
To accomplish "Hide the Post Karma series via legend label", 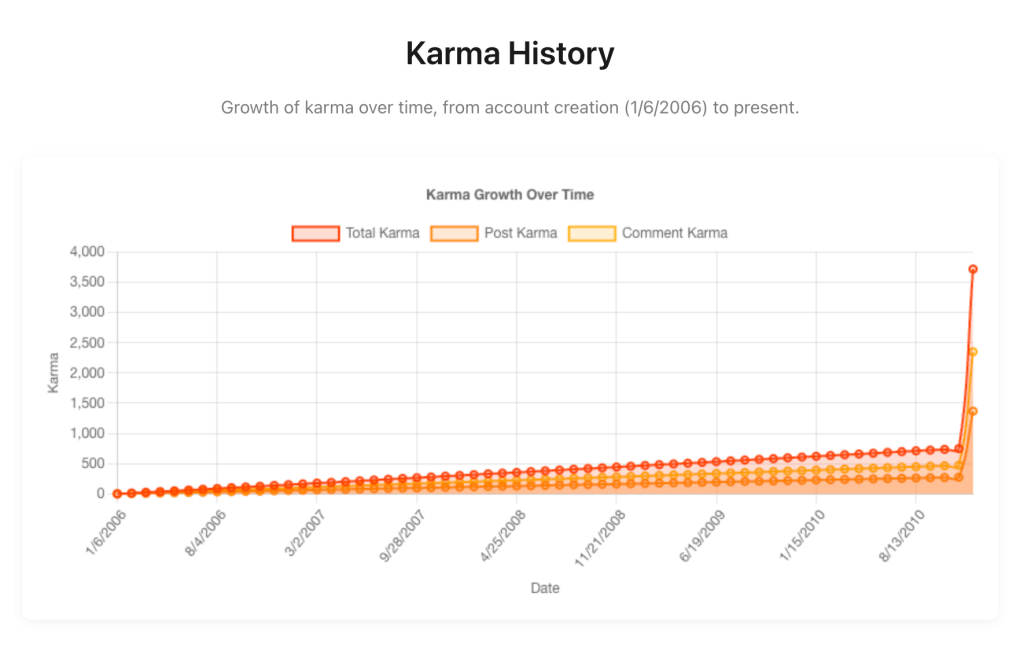I will (x=521, y=233).
